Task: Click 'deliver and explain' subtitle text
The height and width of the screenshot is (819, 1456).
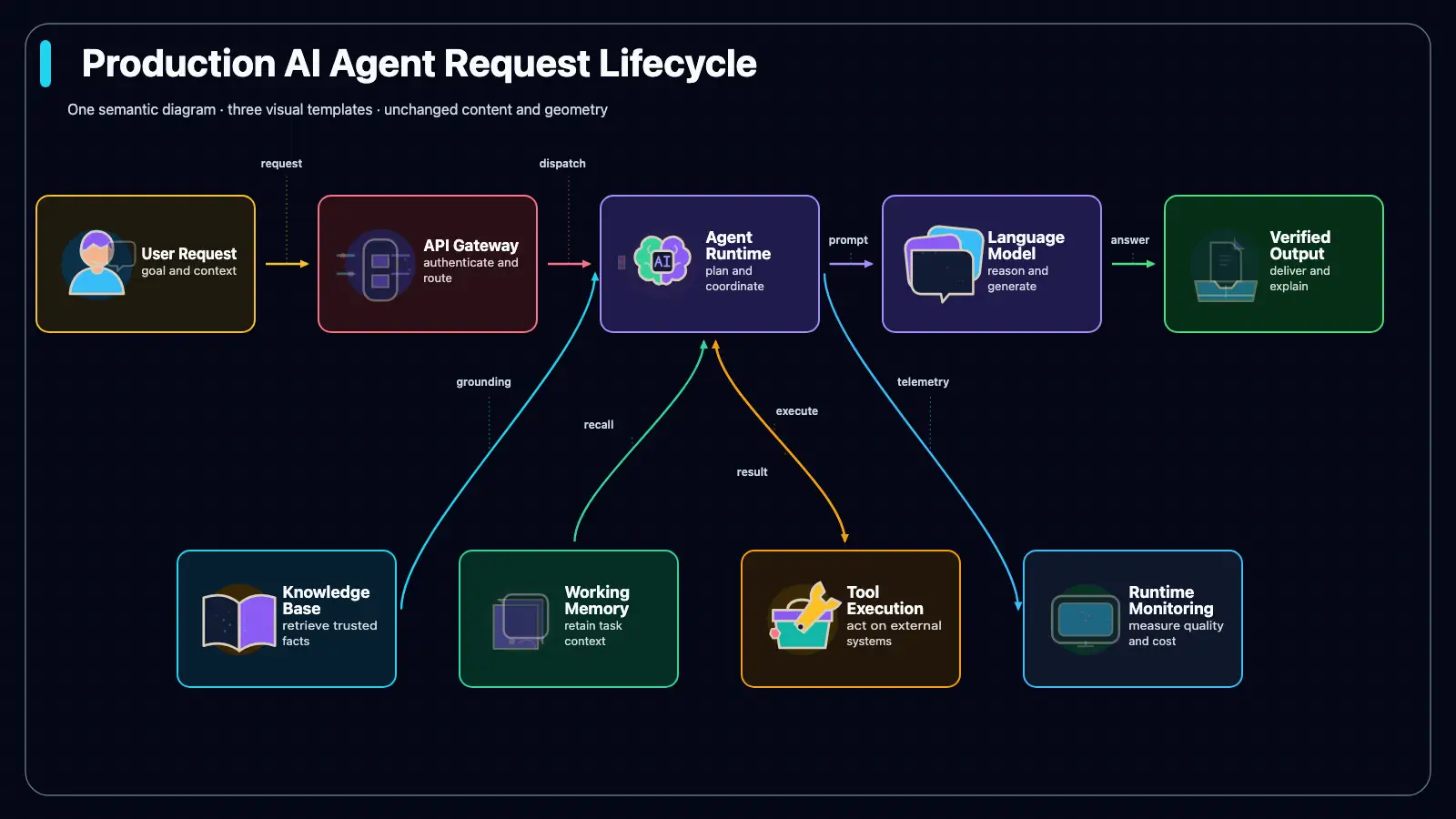Action: pos(1299,278)
